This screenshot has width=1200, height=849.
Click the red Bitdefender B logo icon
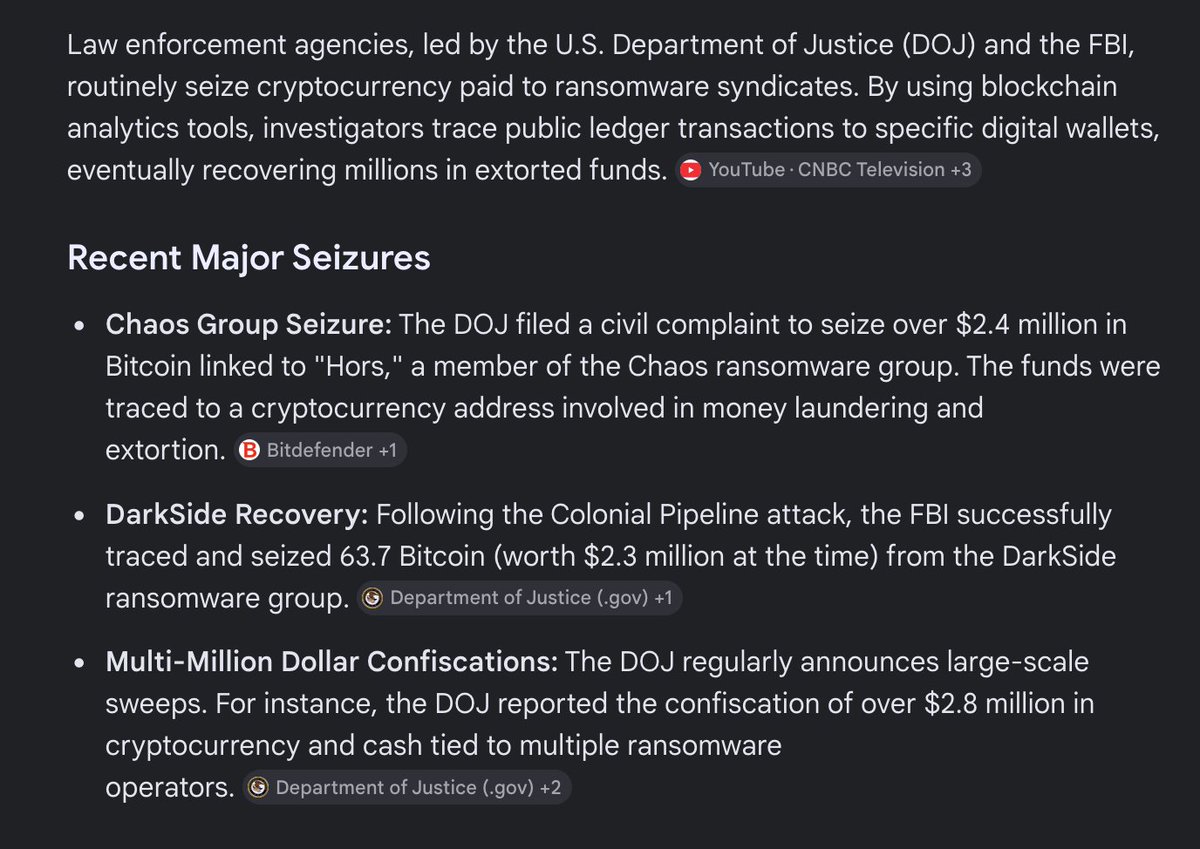pos(249,451)
